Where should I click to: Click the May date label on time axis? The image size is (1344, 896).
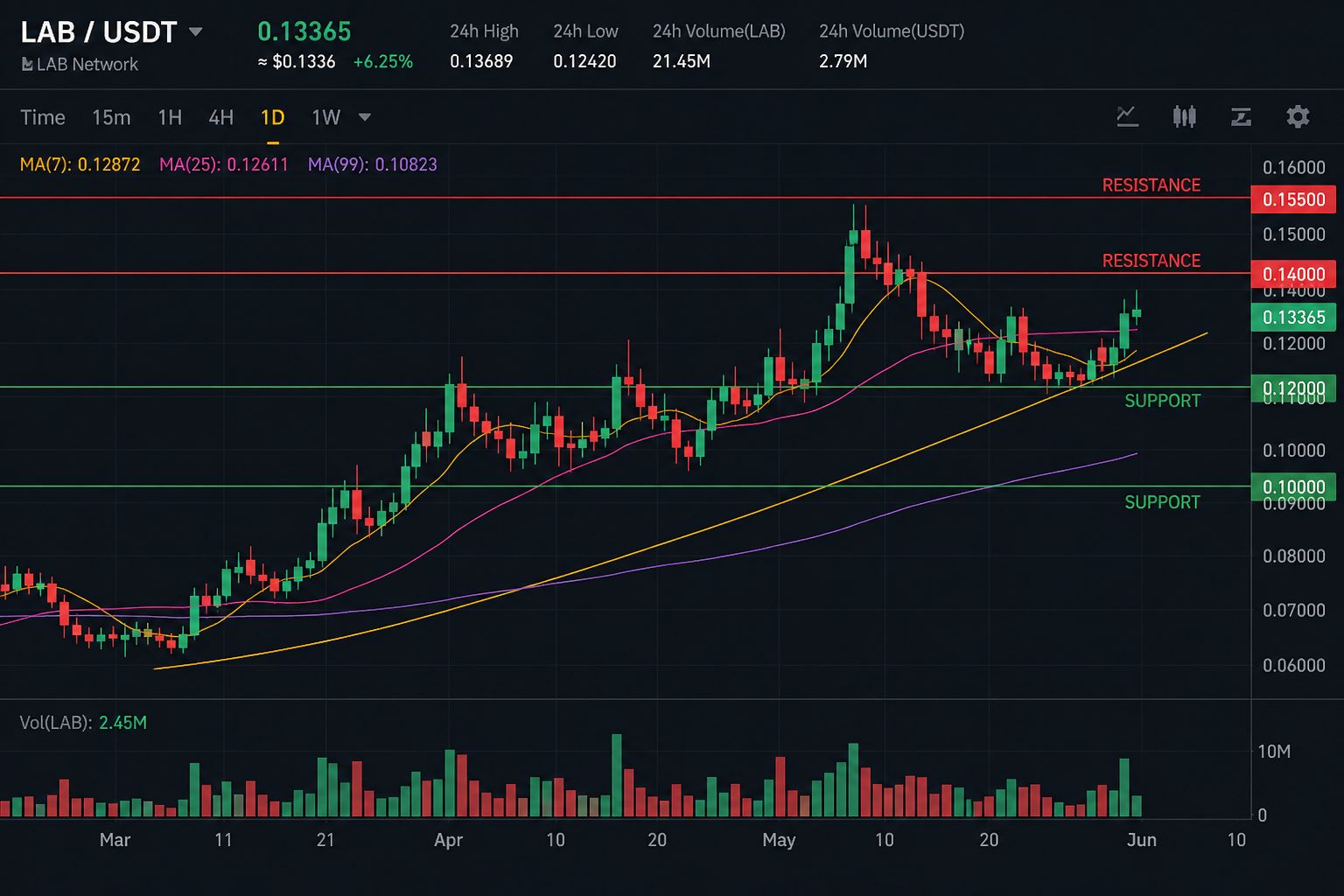click(779, 840)
